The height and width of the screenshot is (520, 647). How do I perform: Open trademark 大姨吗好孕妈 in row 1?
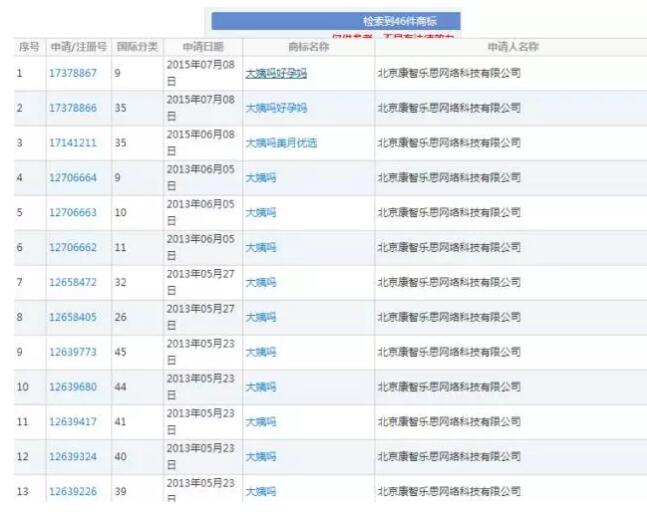click(276, 73)
